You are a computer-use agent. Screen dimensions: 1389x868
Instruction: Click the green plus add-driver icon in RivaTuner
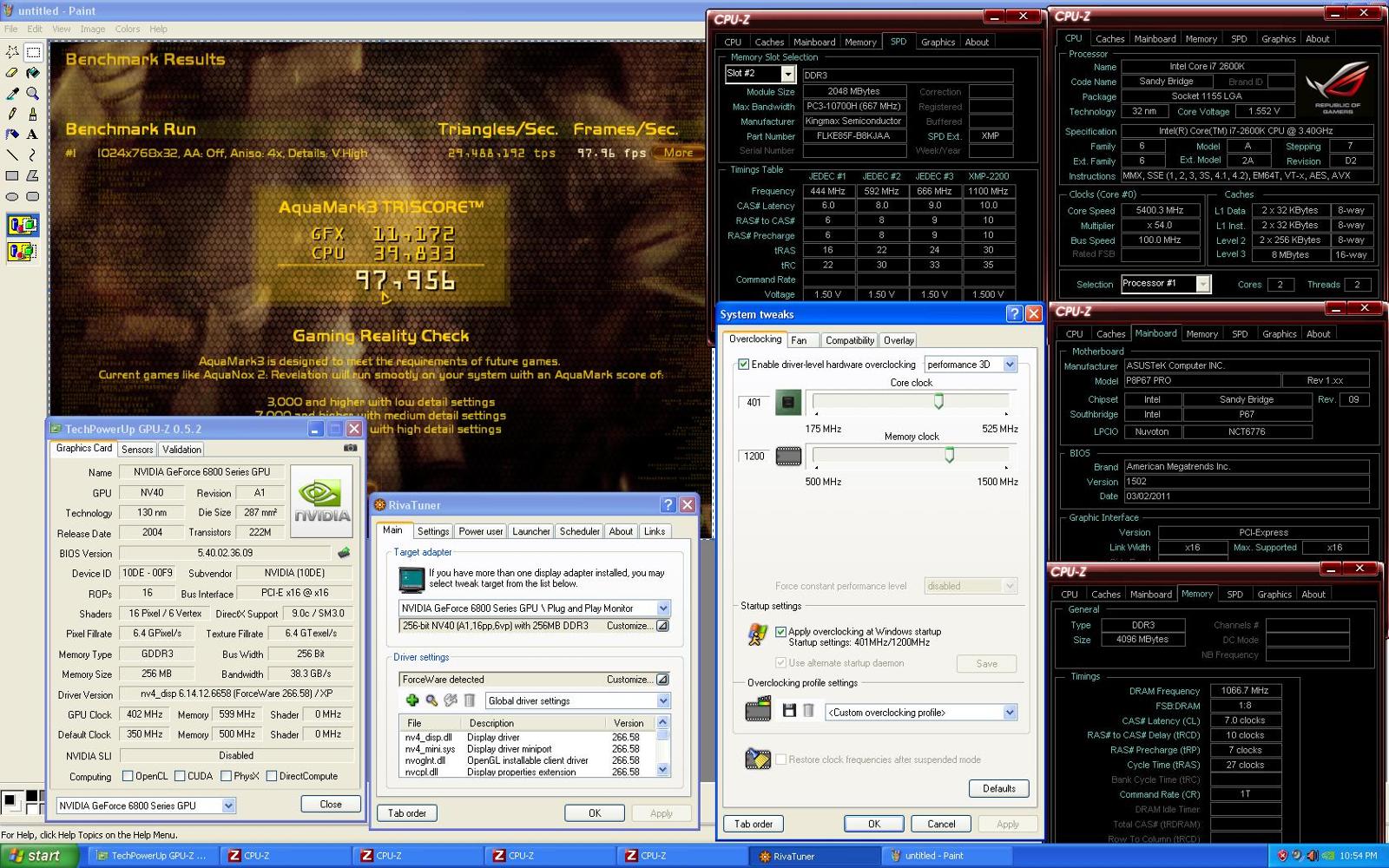(411, 700)
